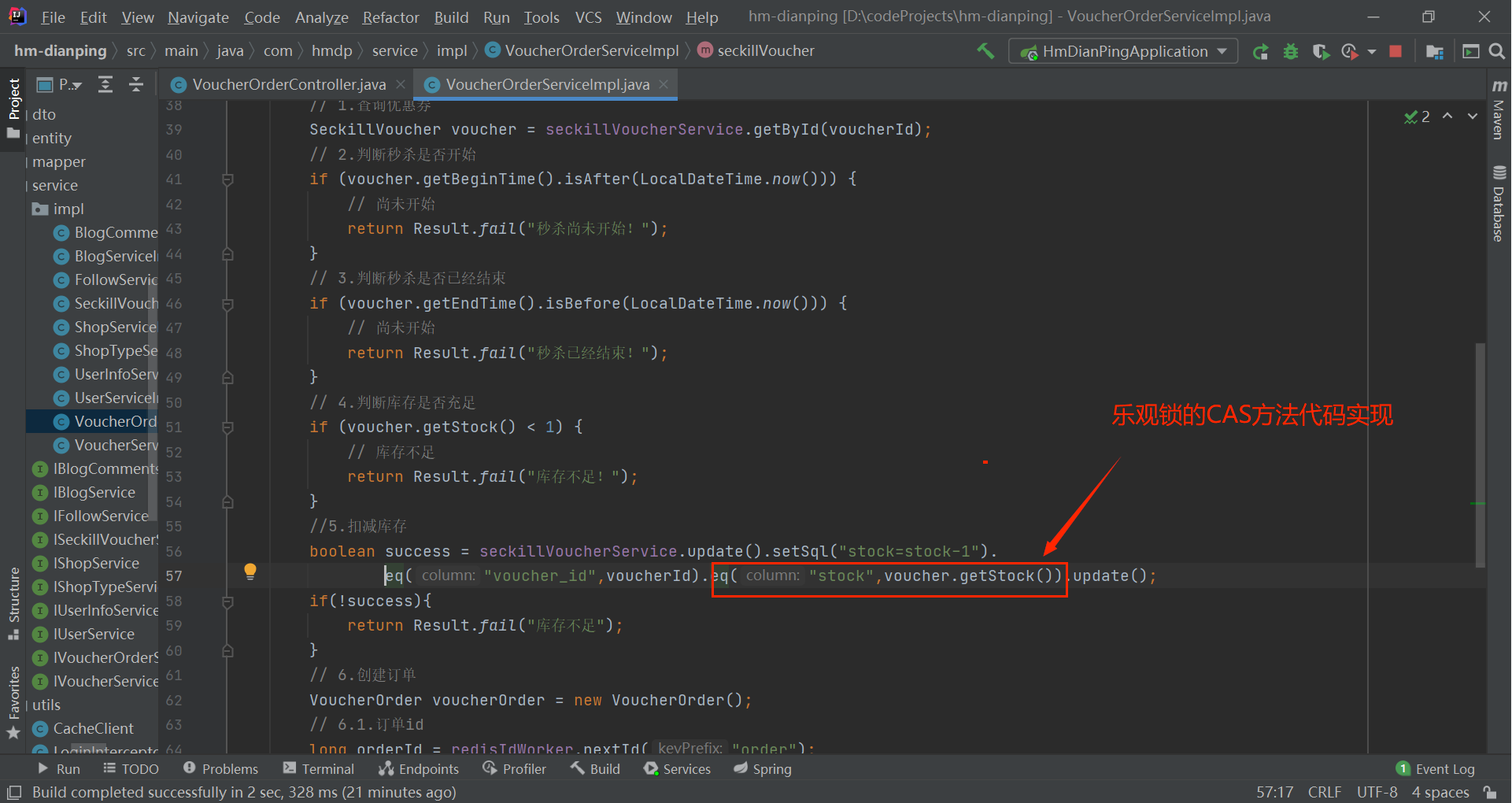Click the Build project hammer icon
This screenshot has height=803, width=1512.
click(x=985, y=51)
